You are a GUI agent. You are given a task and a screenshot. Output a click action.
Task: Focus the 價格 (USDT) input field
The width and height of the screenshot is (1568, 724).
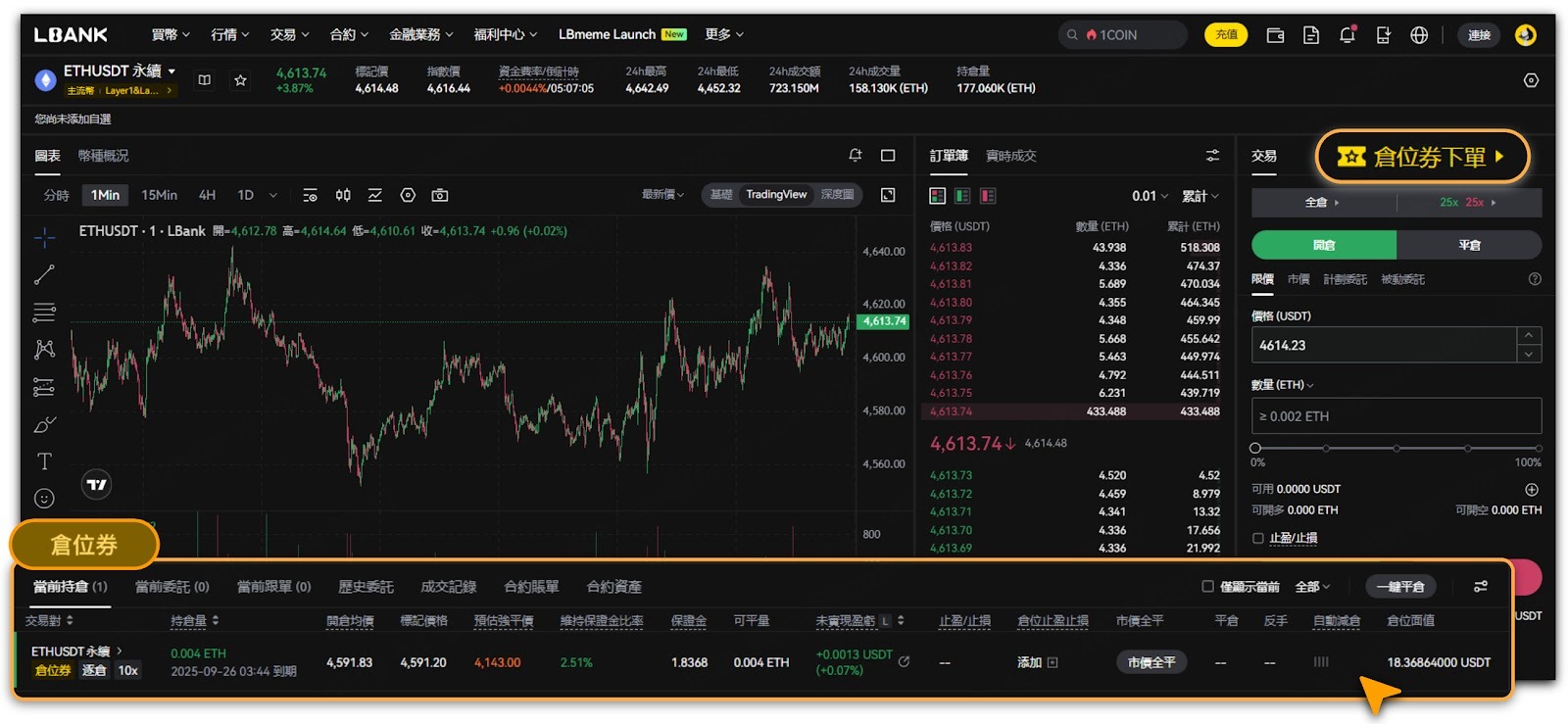click(1383, 345)
